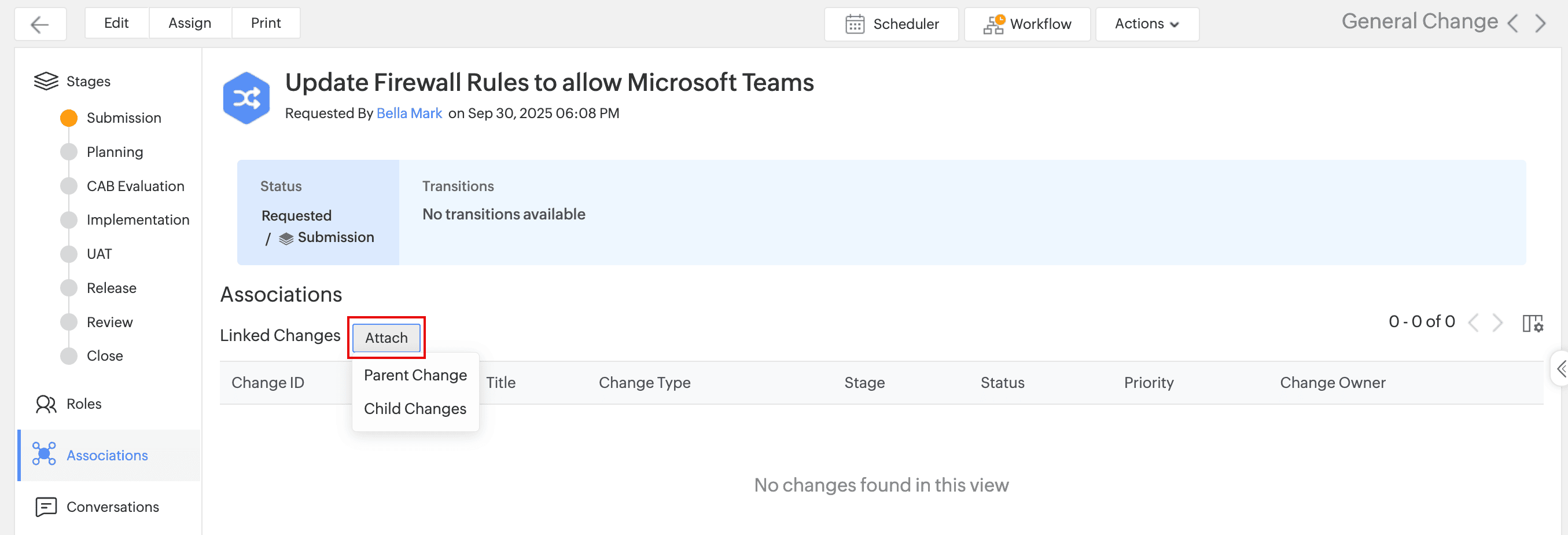Viewport: 1568px width, 535px height.
Task: Click the Attach button
Action: pyautogui.click(x=386, y=338)
